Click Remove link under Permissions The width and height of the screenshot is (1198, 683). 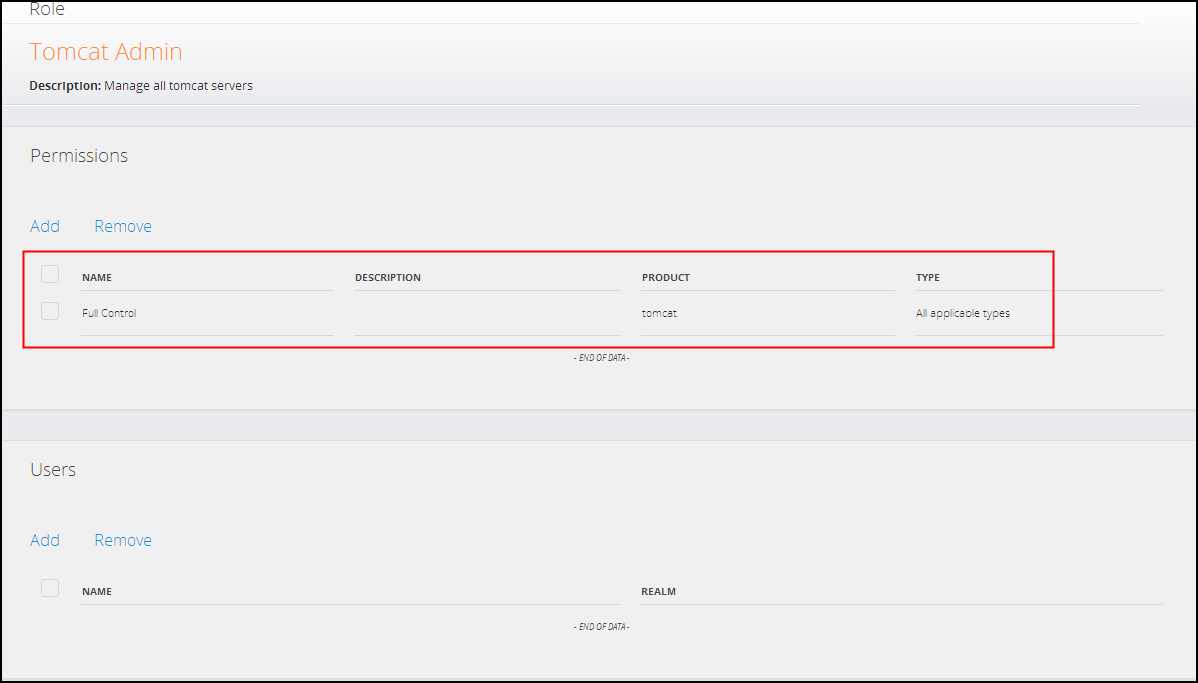[x=123, y=226]
